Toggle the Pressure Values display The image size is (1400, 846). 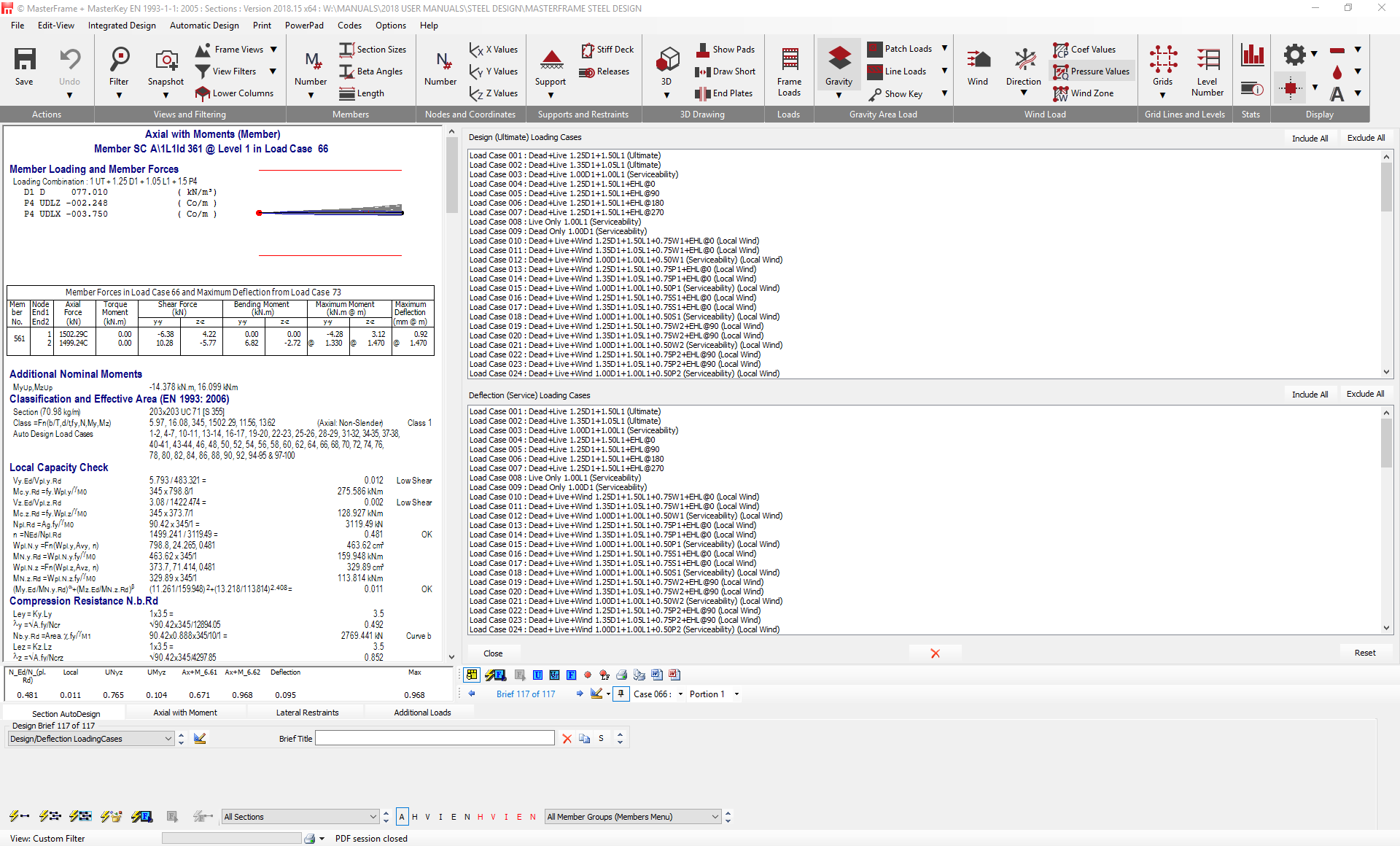click(1091, 71)
